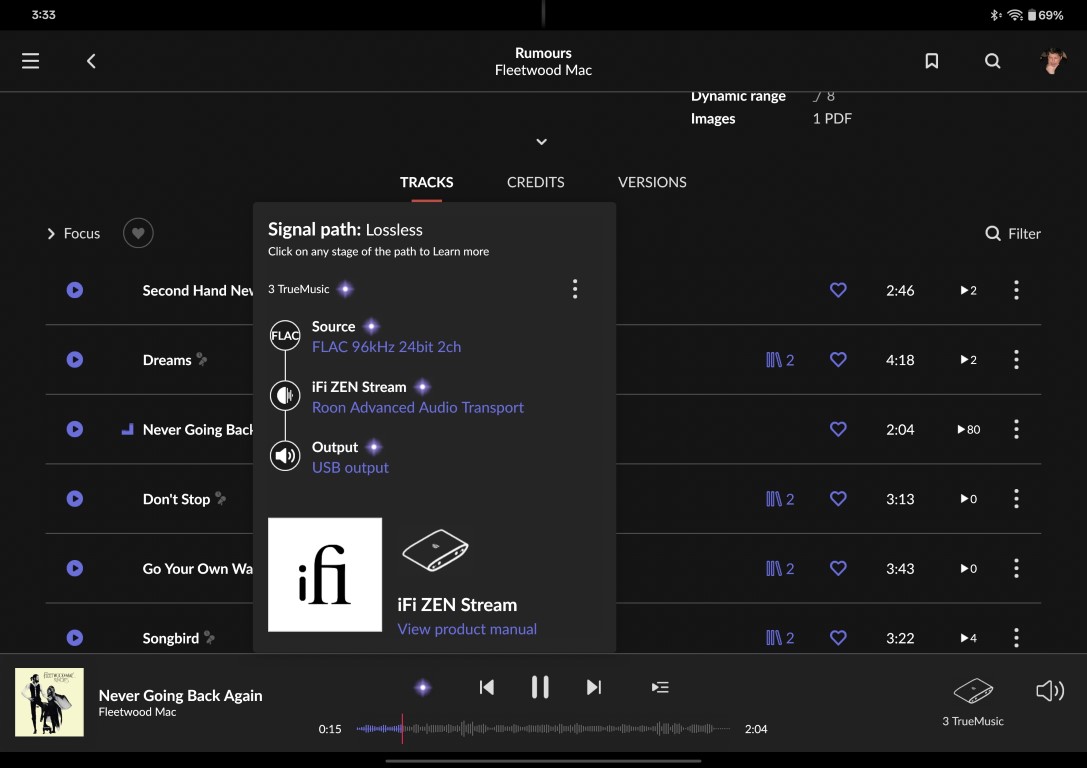This screenshot has width=1087, height=768.
Task: Bookmark the Rumours album page
Action: tap(932, 61)
